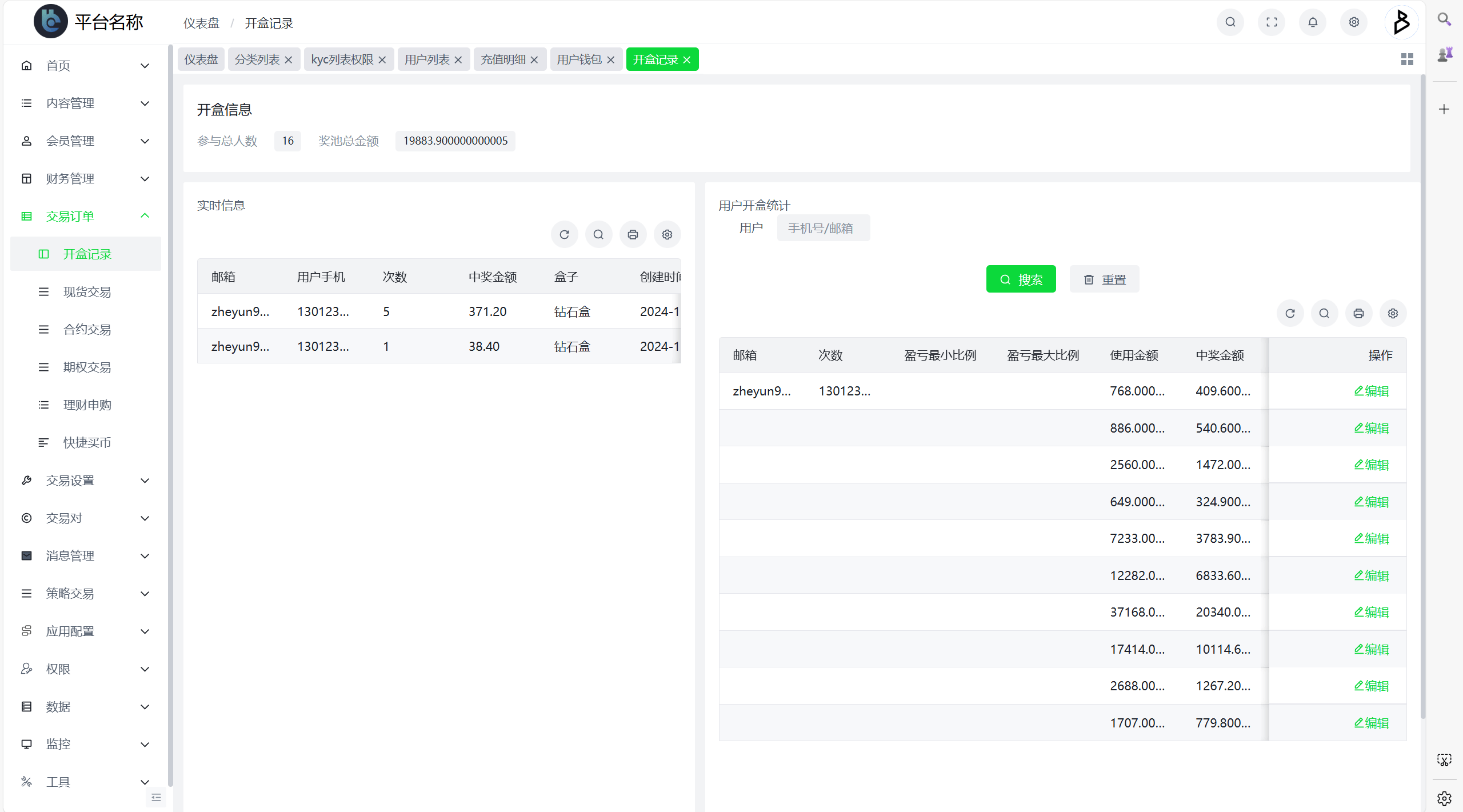Open the header settings gear icon
Viewport: 1463px width, 812px height.
[x=1354, y=22]
